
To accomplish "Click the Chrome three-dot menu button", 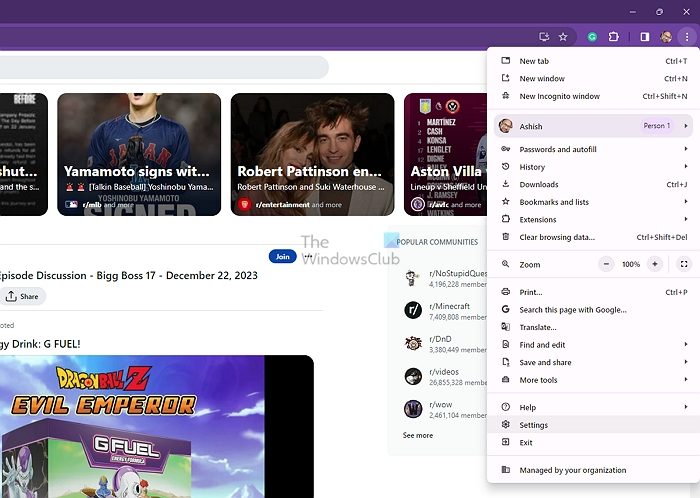I will (x=687, y=37).
